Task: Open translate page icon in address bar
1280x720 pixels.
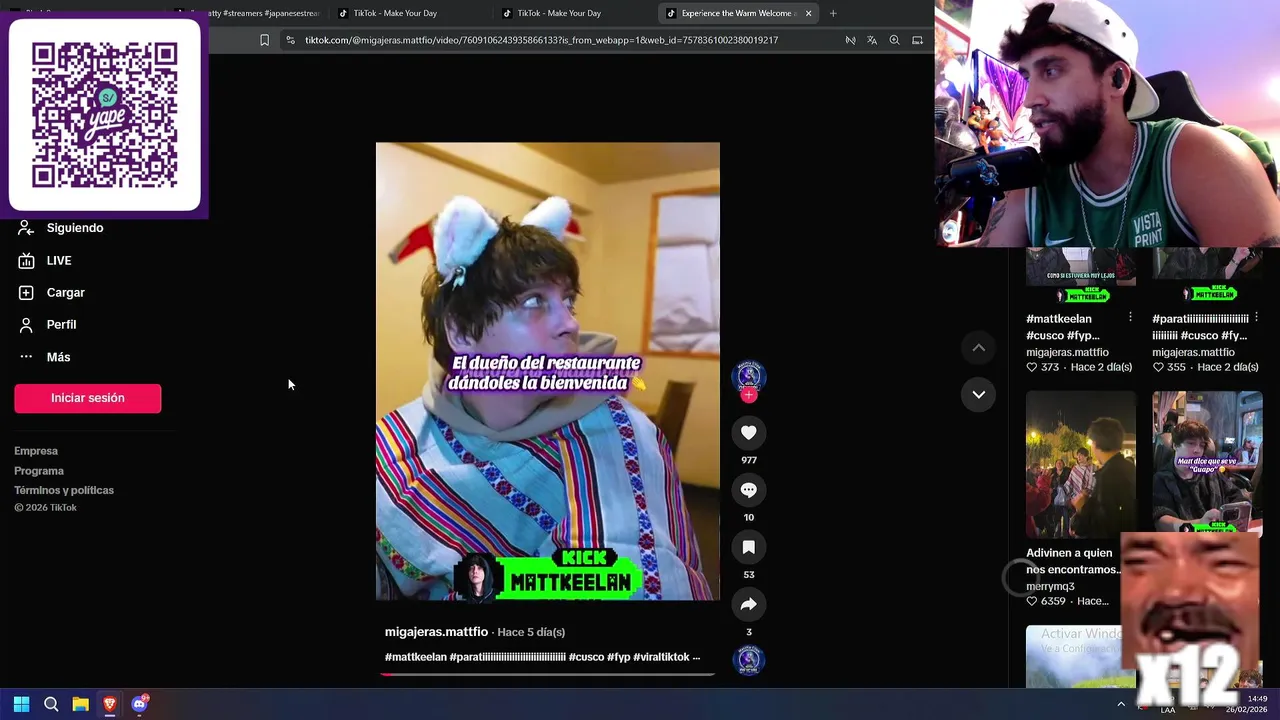Action: coord(872,40)
